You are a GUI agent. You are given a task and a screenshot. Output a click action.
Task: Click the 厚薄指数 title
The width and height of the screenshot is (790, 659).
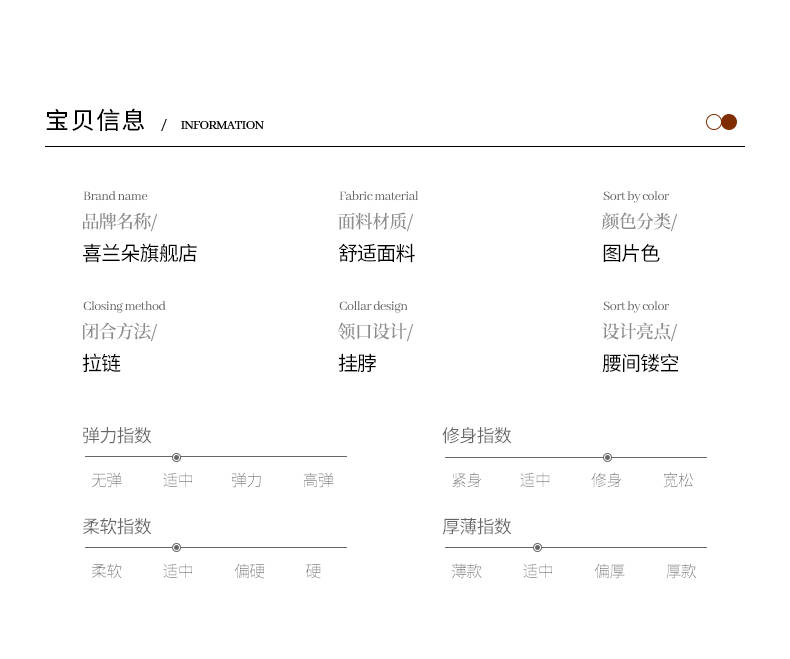click(477, 526)
